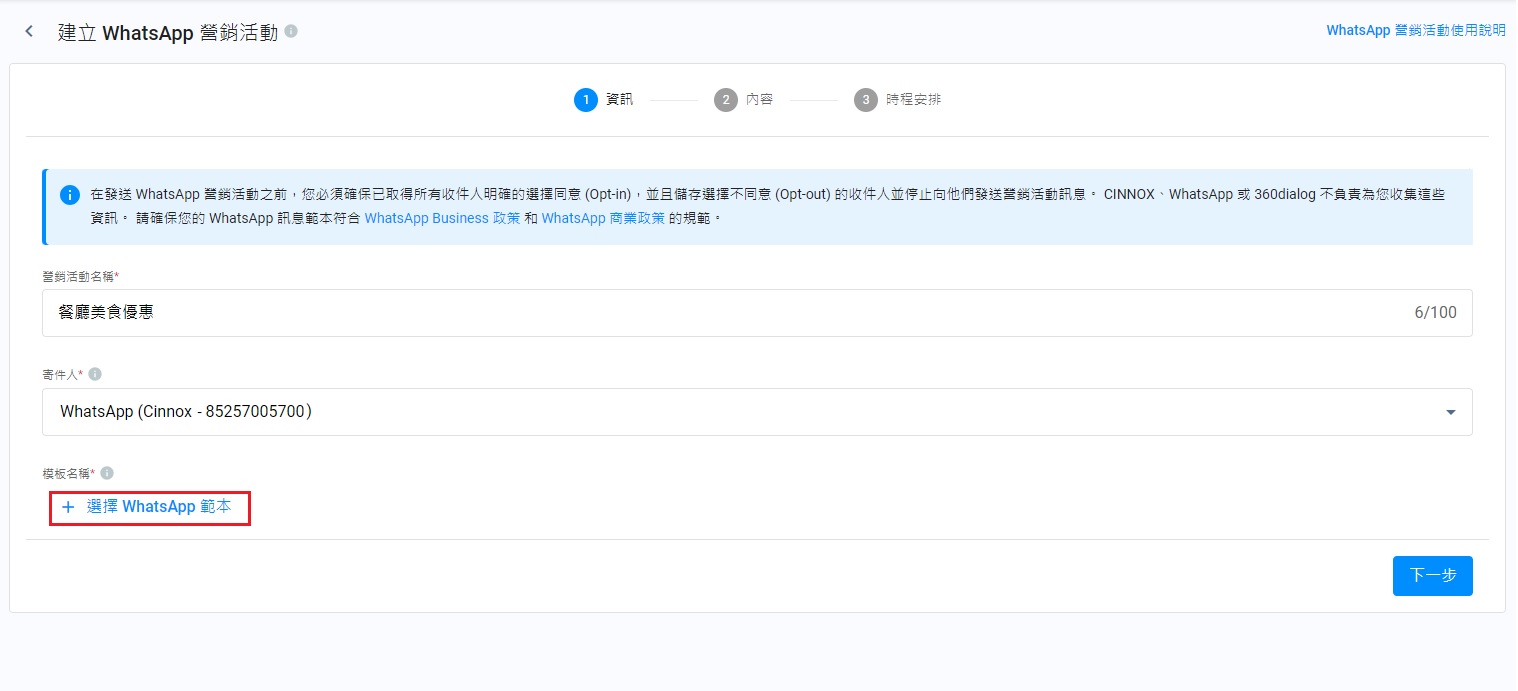Screen dimensions: 1518x691
Task: Click info icon next to 寄件人 label
Action: tap(95, 374)
